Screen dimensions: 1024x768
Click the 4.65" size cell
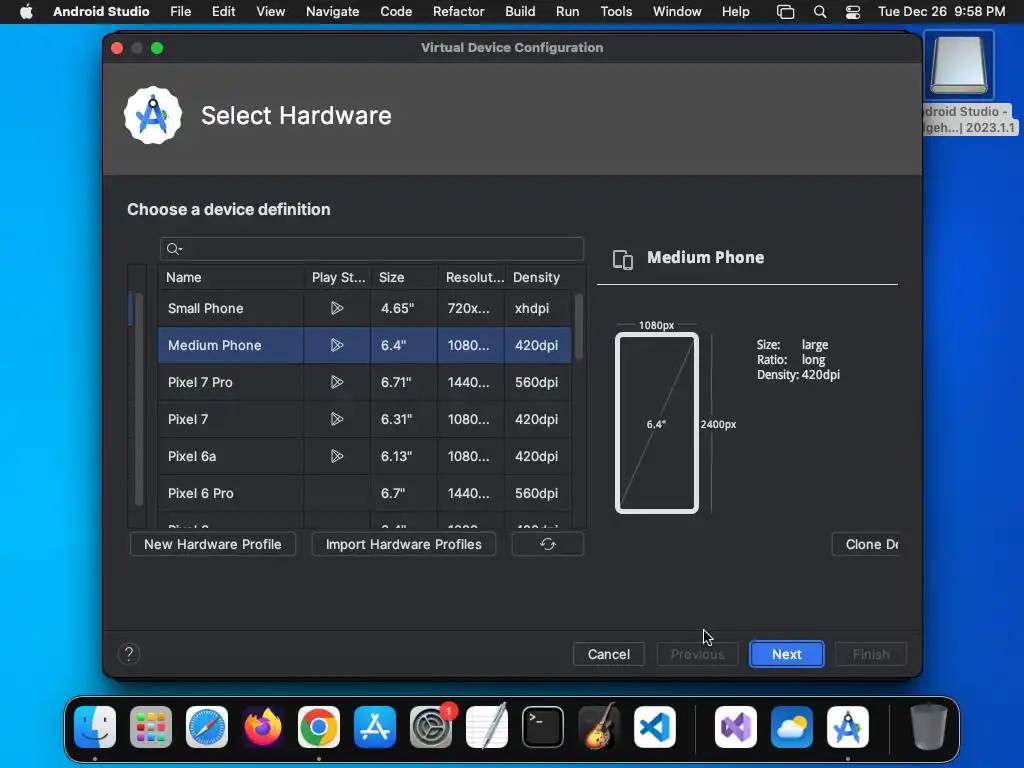point(404,308)
